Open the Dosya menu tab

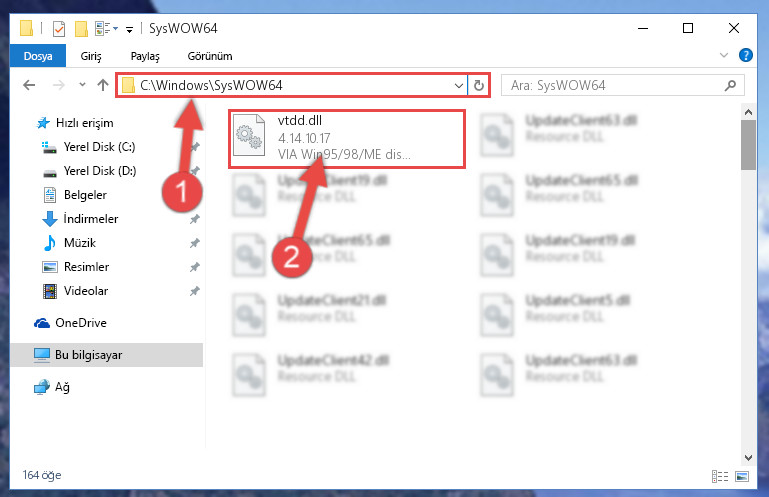coord(38,56)
